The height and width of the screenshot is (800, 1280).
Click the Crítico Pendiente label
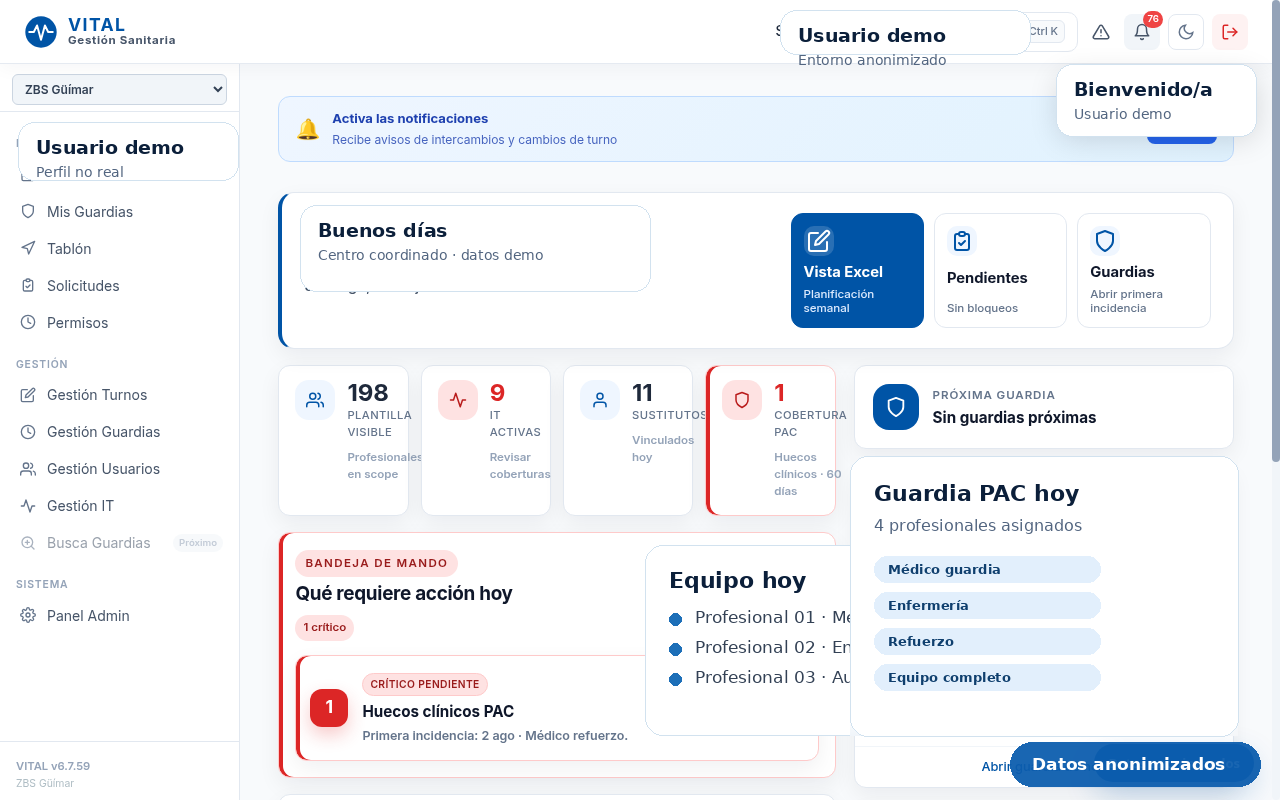(x=425, y=684)
